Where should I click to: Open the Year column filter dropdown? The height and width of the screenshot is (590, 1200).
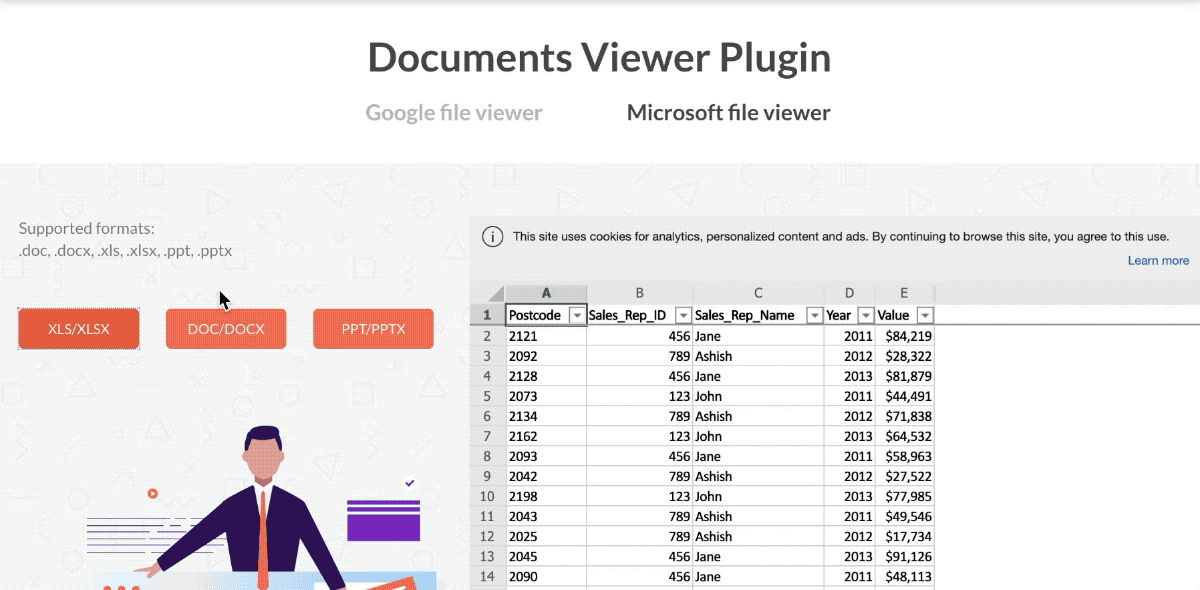(866, 316)
